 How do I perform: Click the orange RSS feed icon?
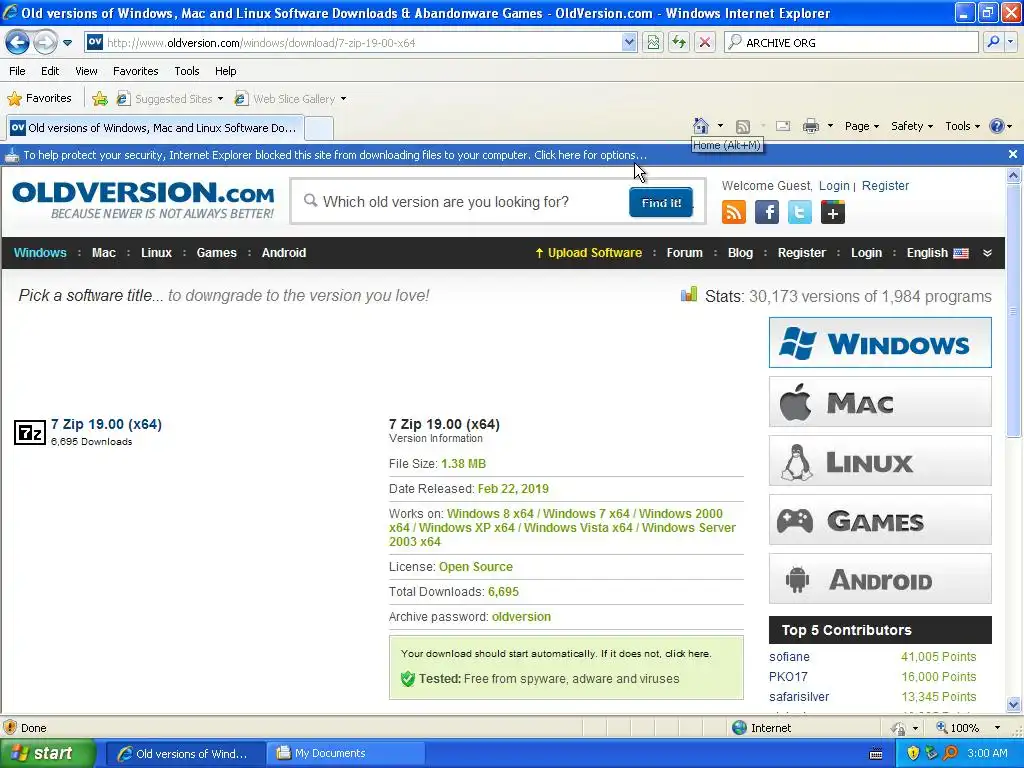tap(734, 212)
